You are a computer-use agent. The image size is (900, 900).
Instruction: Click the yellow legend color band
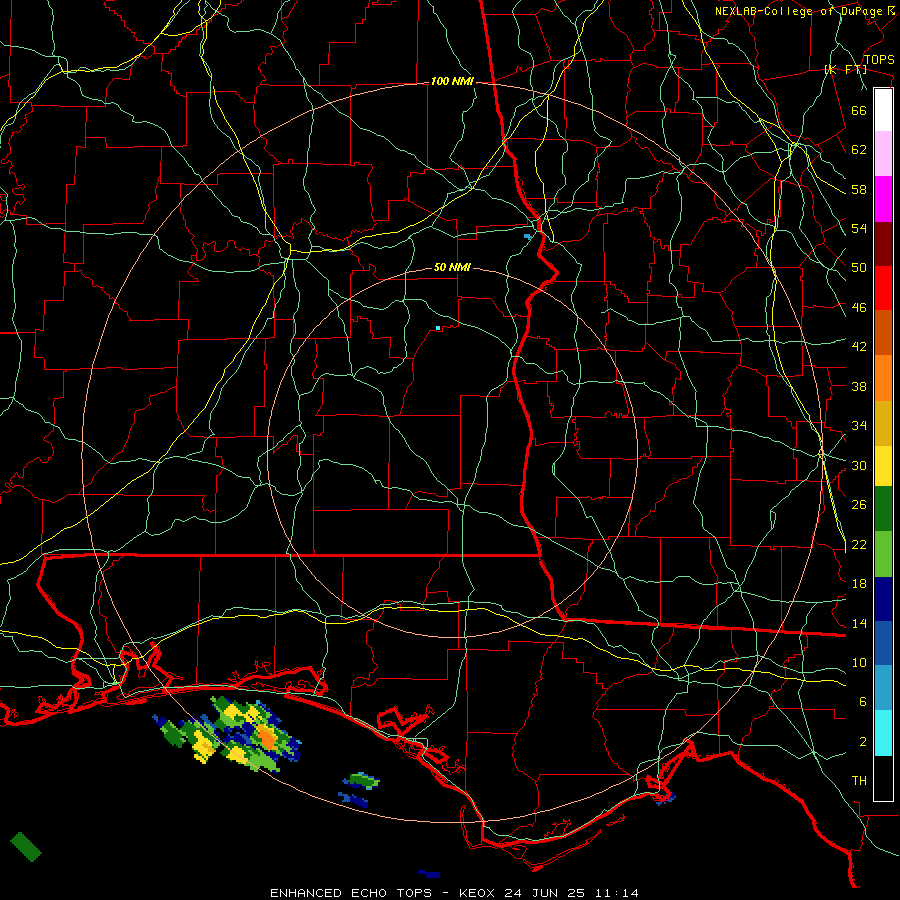point(883,466)
